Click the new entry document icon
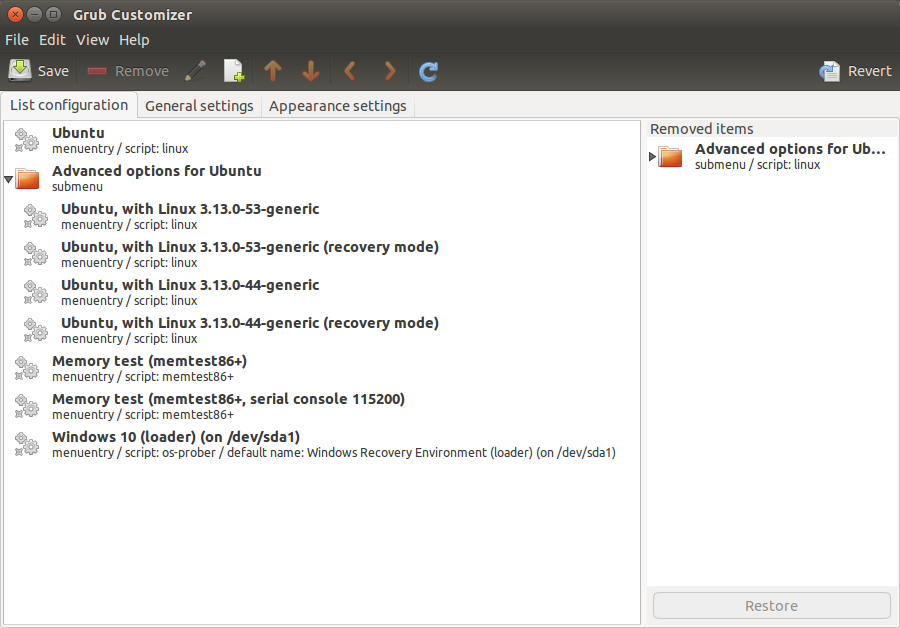Viewport: 900px width, 628px height. tap(233, 71)
